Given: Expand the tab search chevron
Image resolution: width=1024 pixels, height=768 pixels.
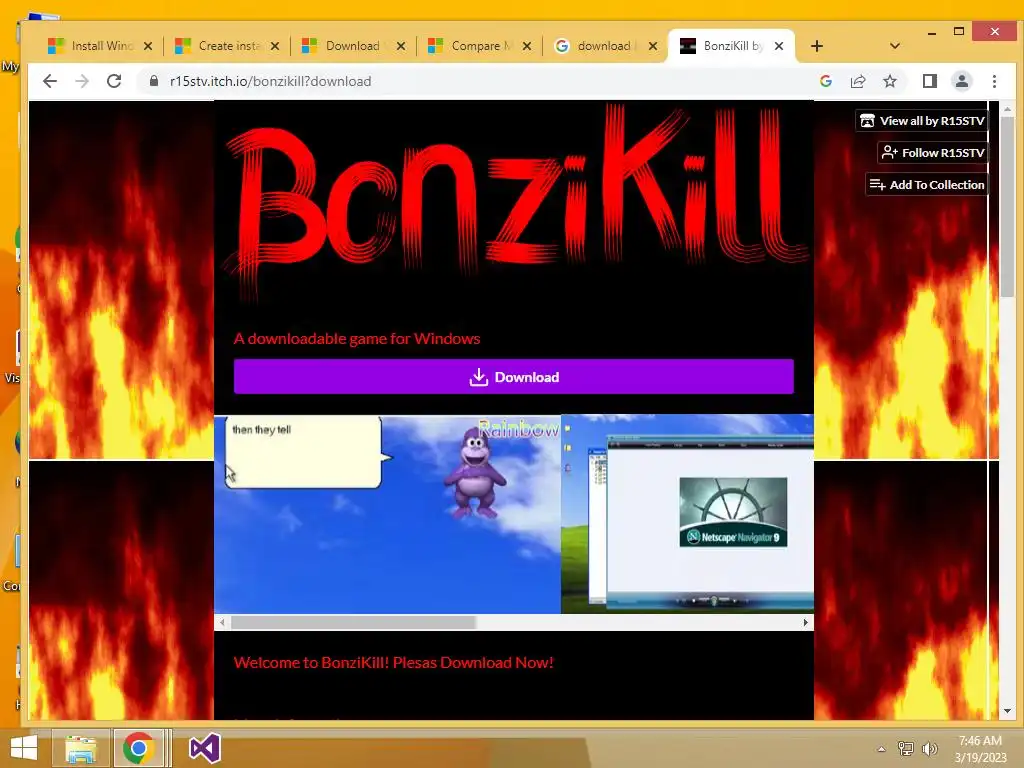Looking at the screenshot, I should point(895,46).
